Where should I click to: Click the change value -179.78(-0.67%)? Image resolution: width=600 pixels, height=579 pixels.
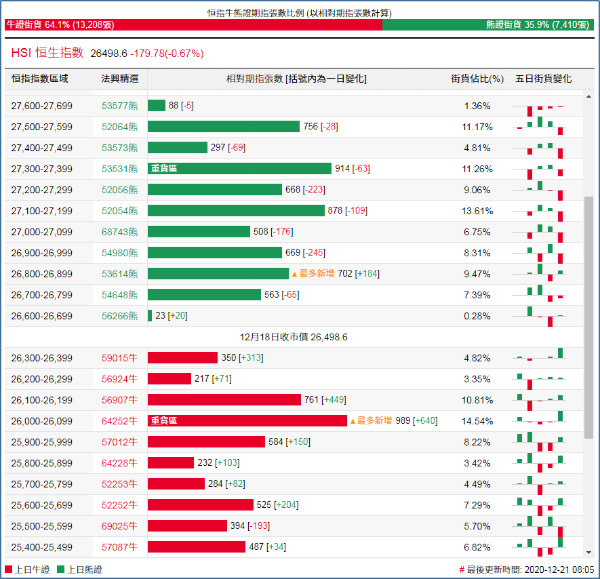click(167, 53)
